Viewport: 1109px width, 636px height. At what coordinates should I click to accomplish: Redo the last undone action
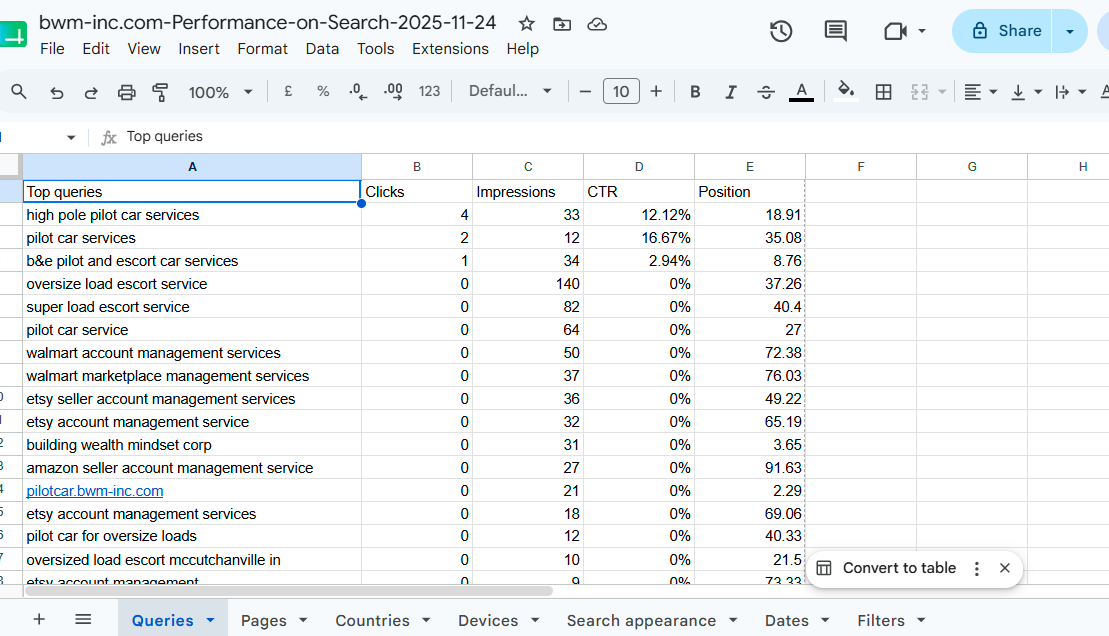point(91,92)
